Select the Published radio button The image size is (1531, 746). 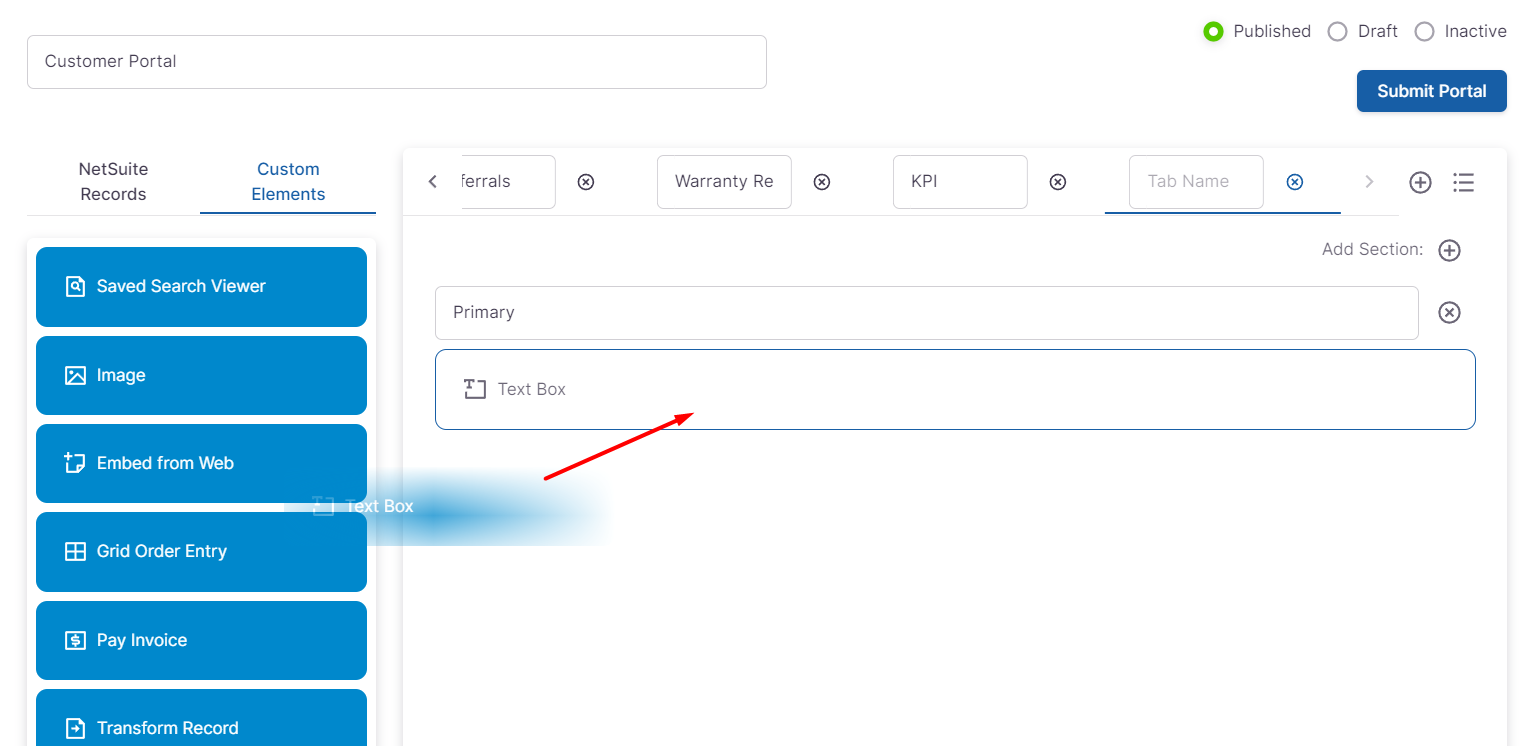click(1213, 32)
